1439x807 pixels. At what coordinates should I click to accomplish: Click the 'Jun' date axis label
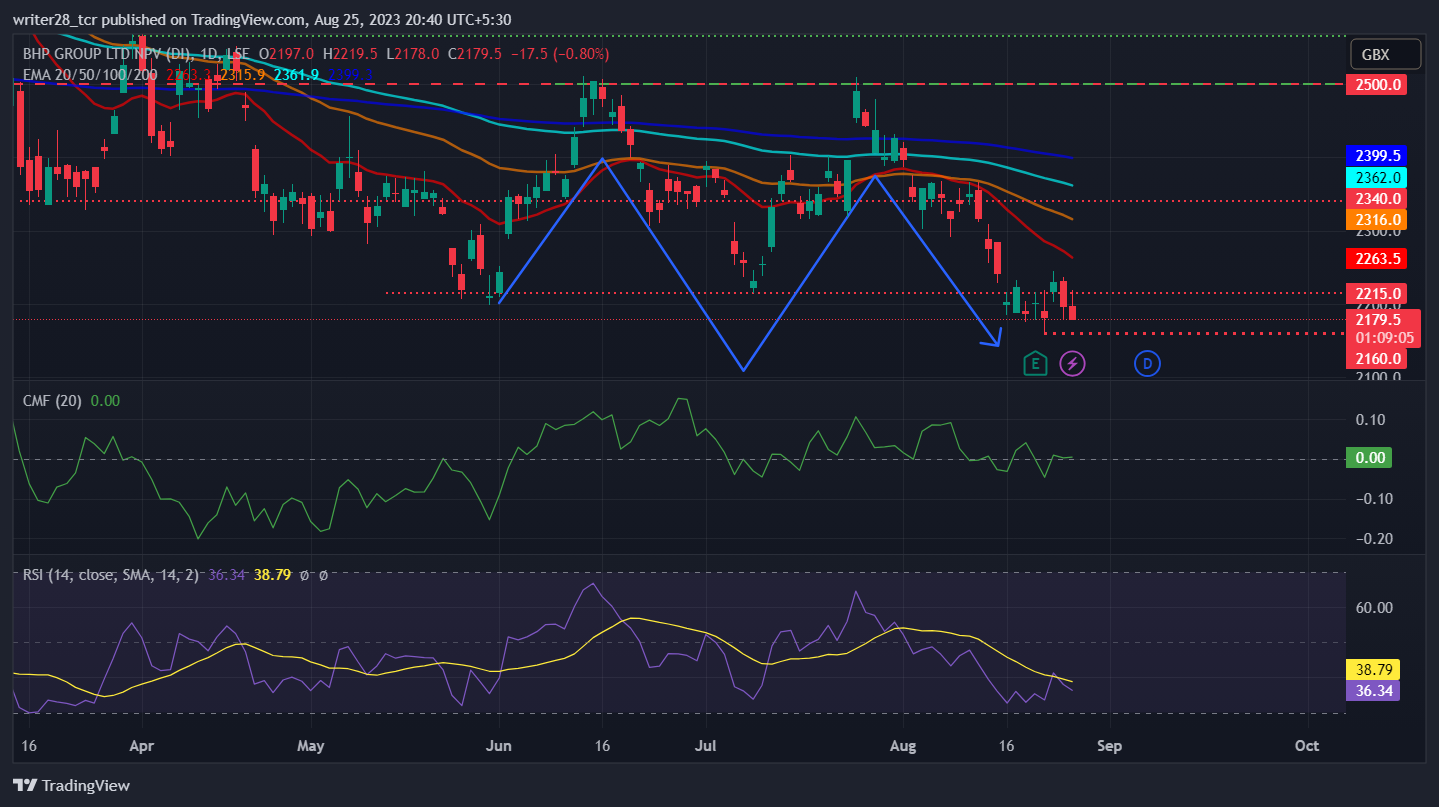point(498,746)
